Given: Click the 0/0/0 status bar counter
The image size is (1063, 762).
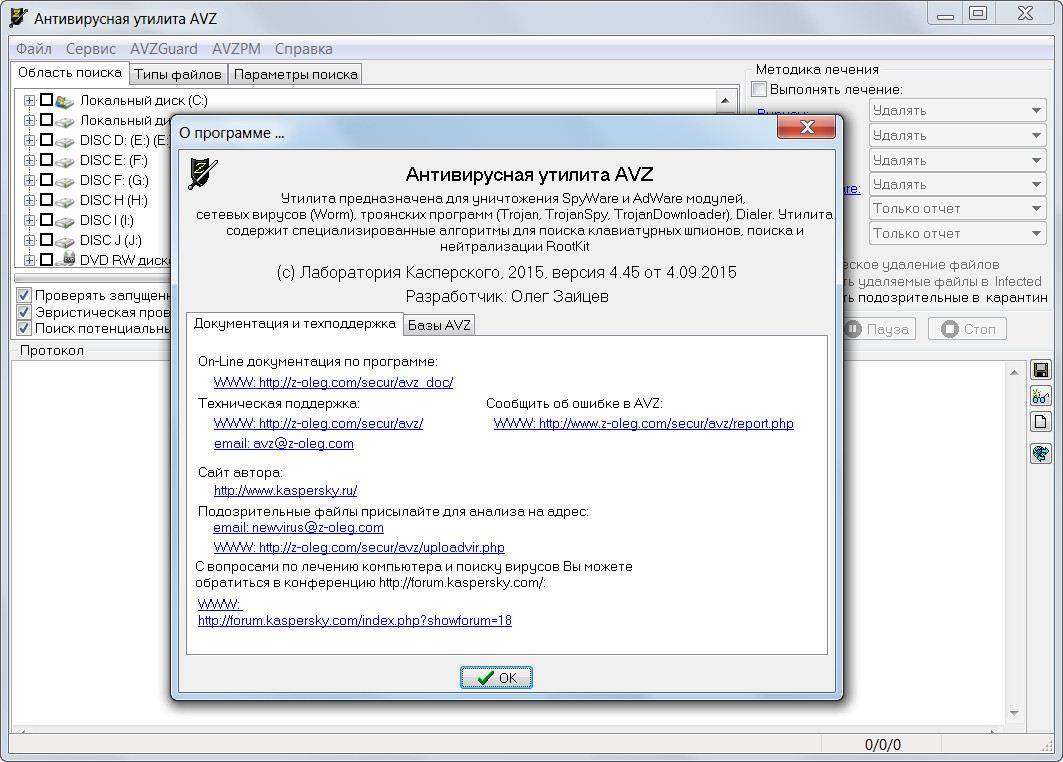Looking at the screenshot, I should click(883, 745).
